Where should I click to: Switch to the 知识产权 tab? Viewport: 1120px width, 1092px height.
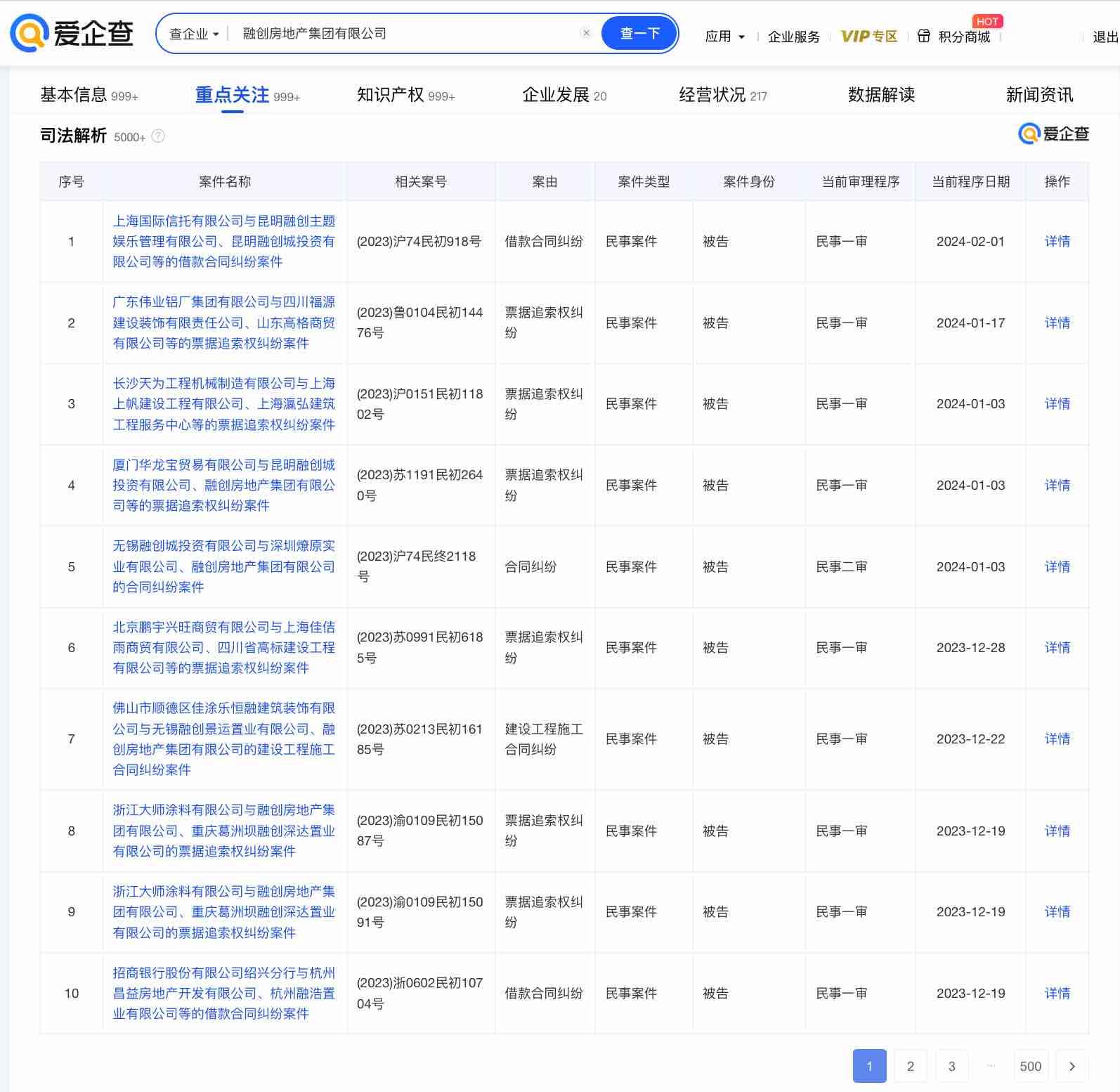[x=405, y=95]
